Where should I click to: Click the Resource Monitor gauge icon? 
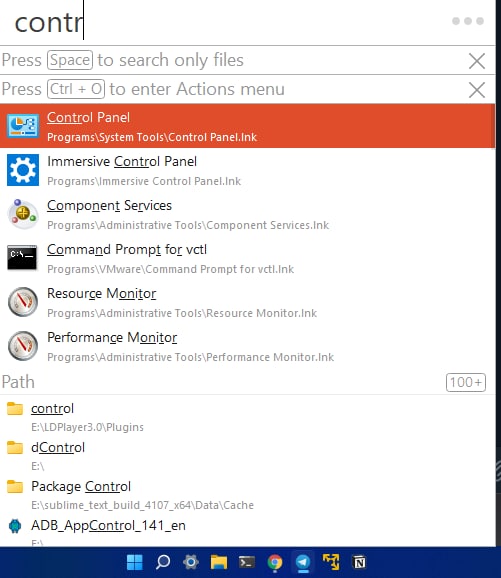[23, 302]
